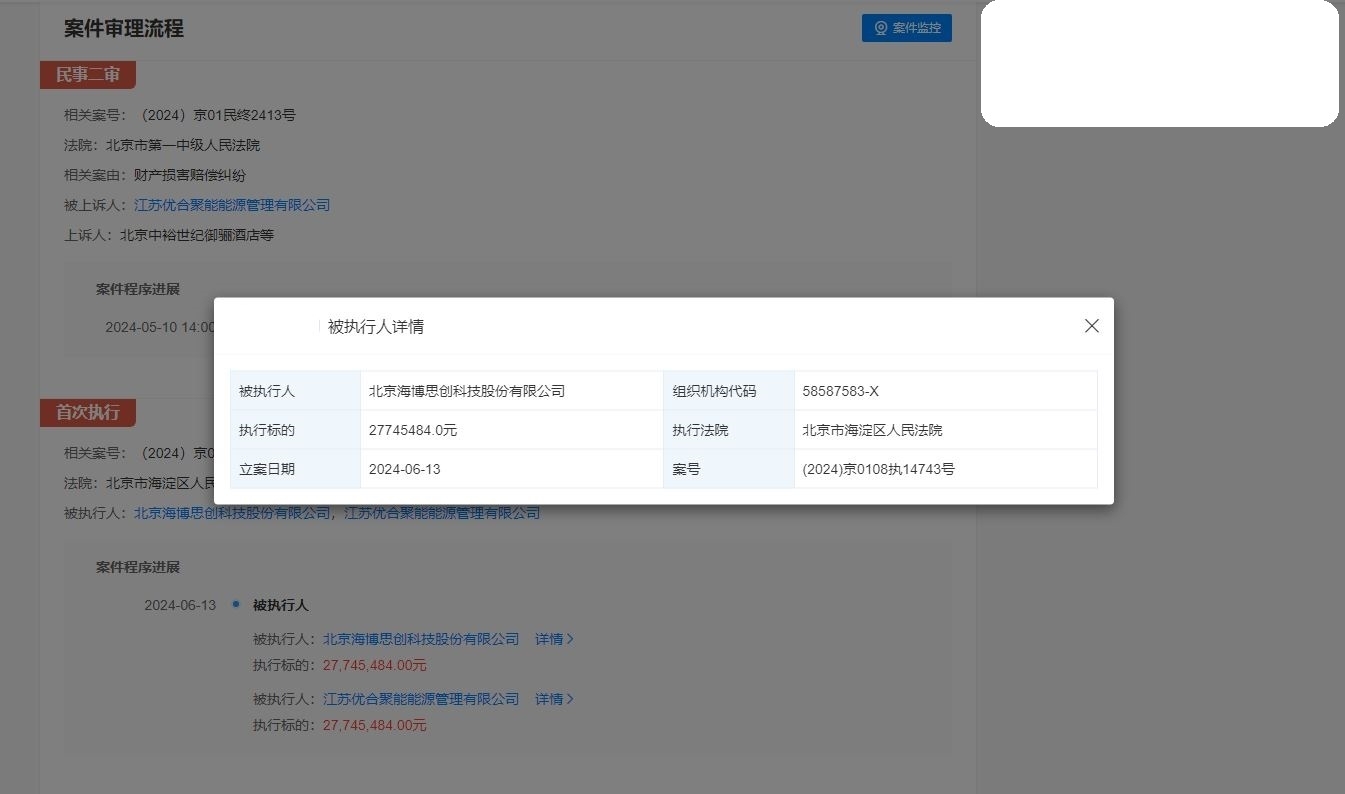Click the 执行法院 label cell
This screenshot has width=1345, height=794.
point(729,430)
